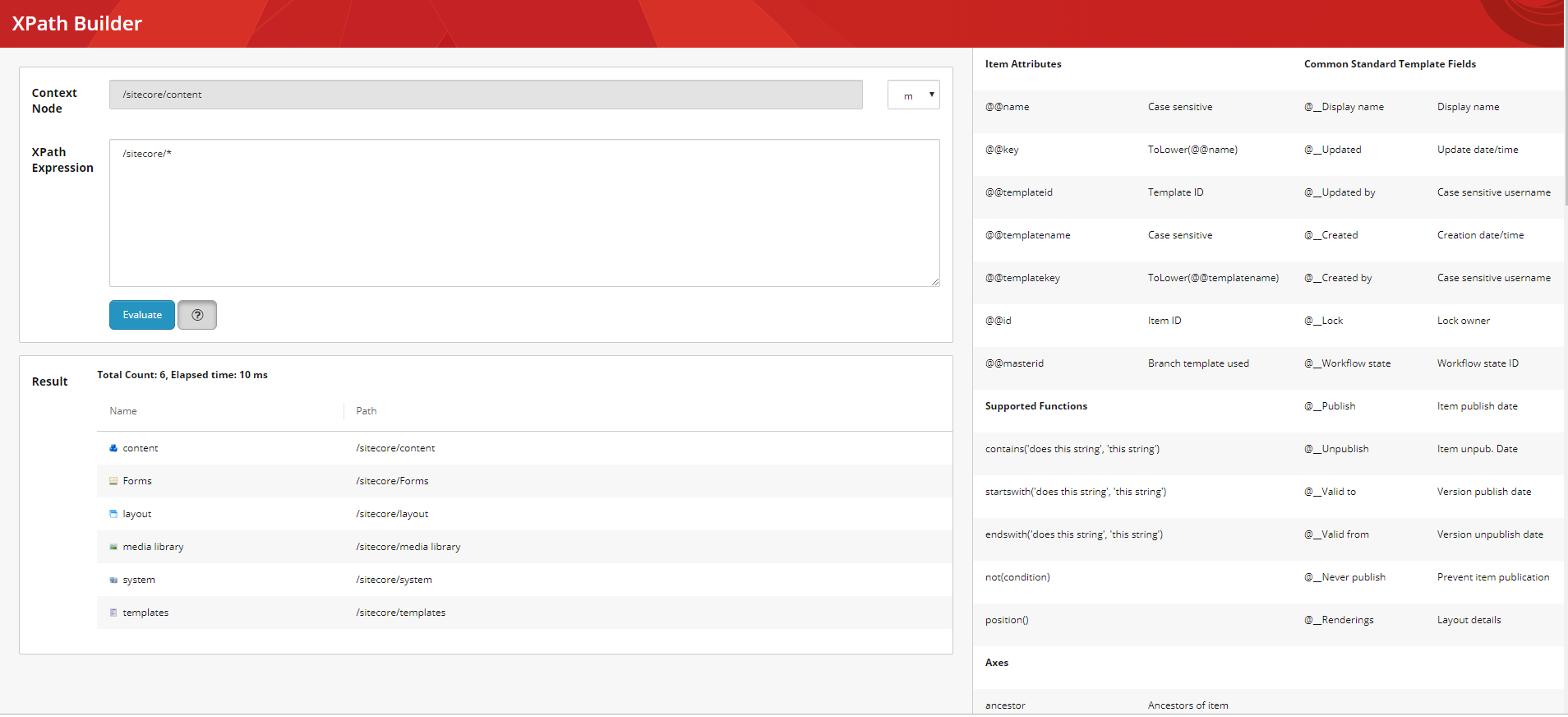This screenshot has width=1568, height=717.
Task: Click the '@__Workflow state' field entry
Action: (x=1348, y=363)
